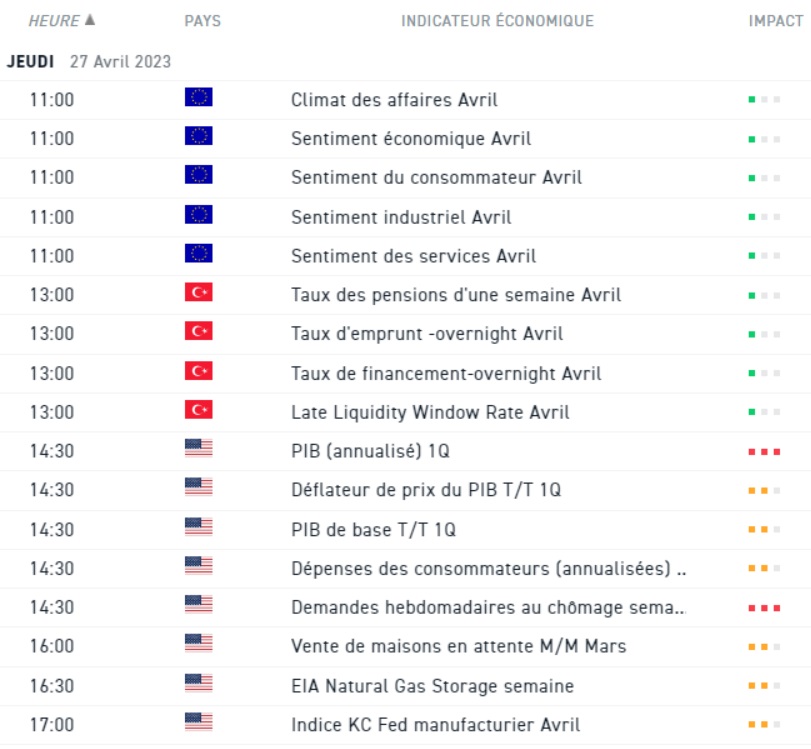Viewport: 811px width, 749px height.
Task: Click the JEUDI 27 Avril 2023 date header
Action: [89, 61]
